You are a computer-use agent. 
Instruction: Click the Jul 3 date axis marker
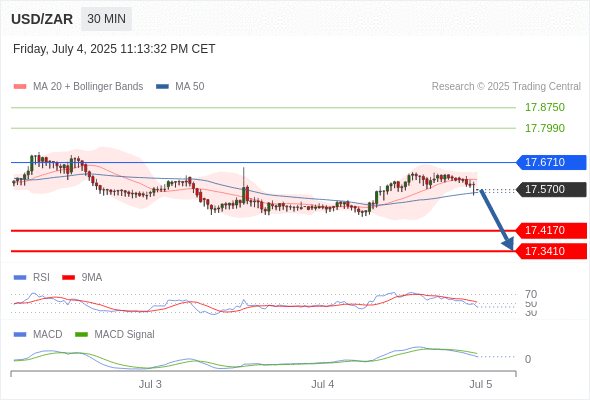150,384
